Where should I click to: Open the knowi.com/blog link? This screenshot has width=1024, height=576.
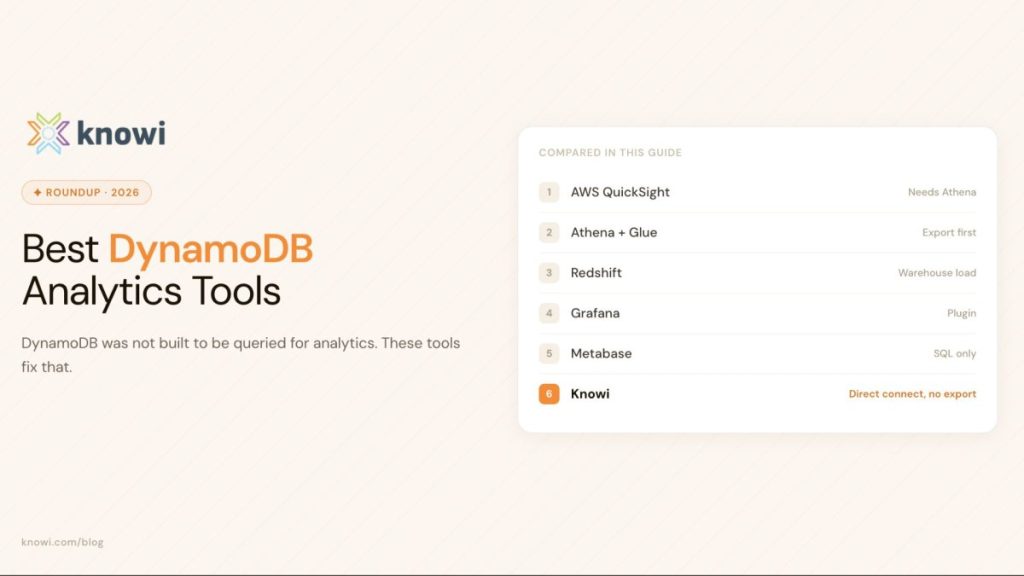coord(62,542)
